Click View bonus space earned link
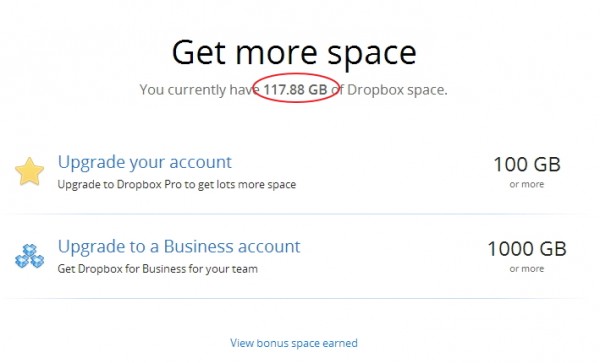 click(x=294, y=343)
